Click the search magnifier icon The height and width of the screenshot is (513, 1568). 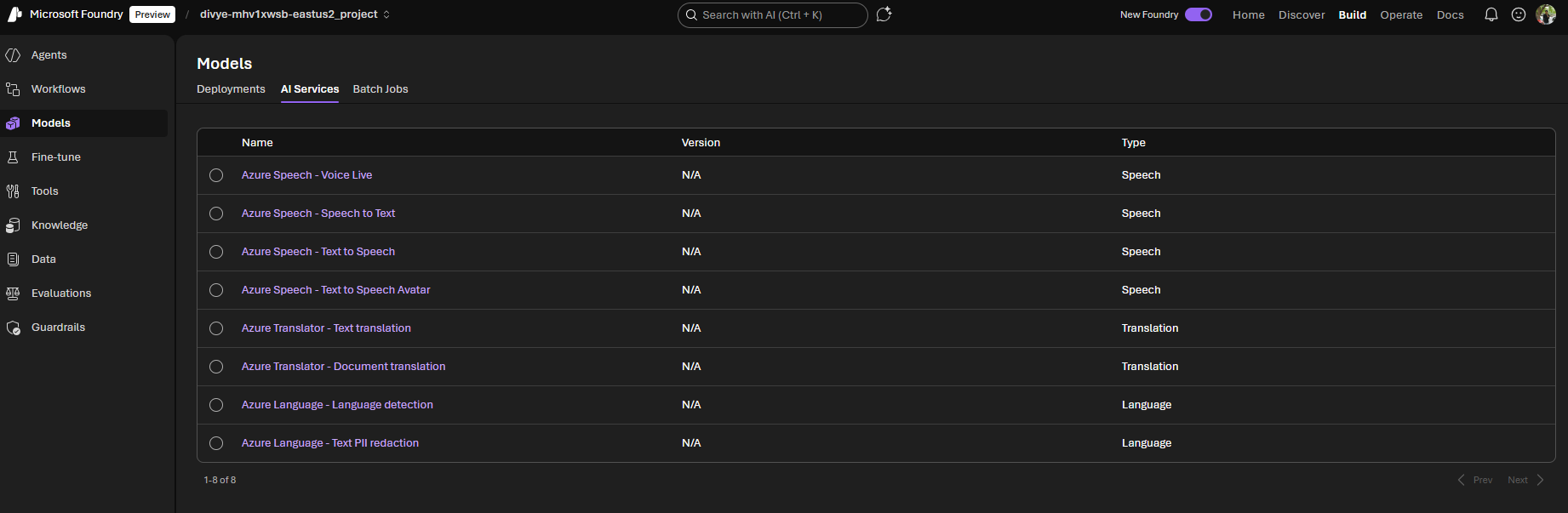pyautogui.click(x=692, y=15)
